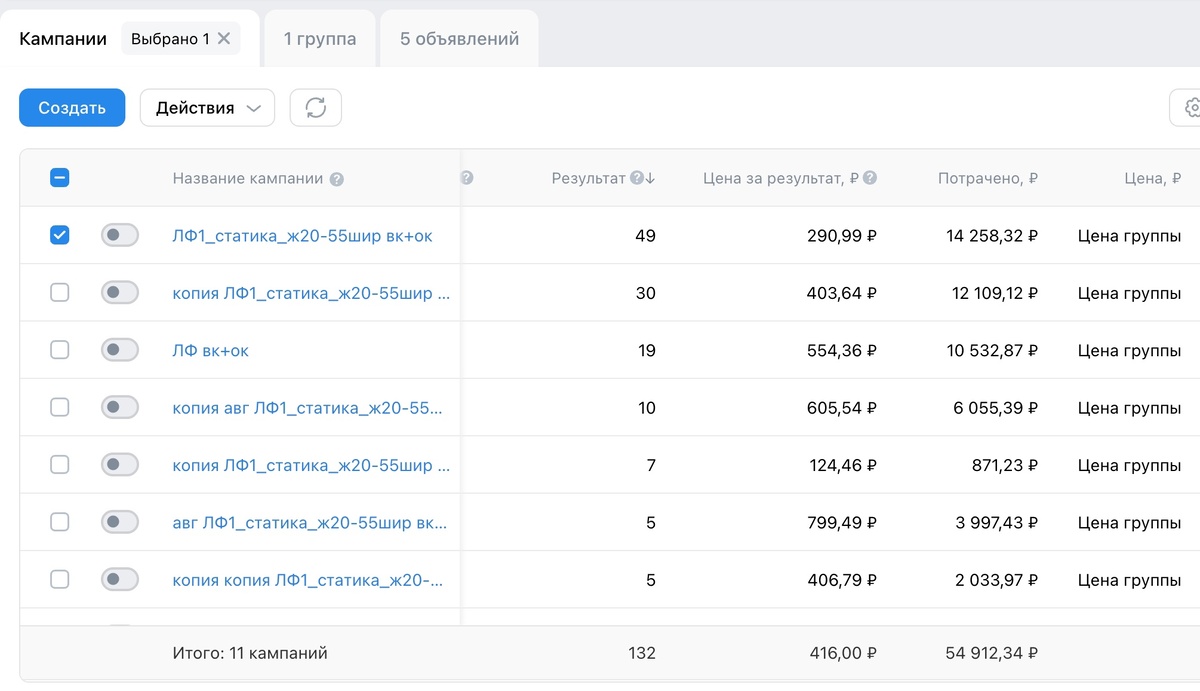Uncheck the ЛФ1_статика_ж20-55шир вк+ок campaign checkbox

(60, 236)
